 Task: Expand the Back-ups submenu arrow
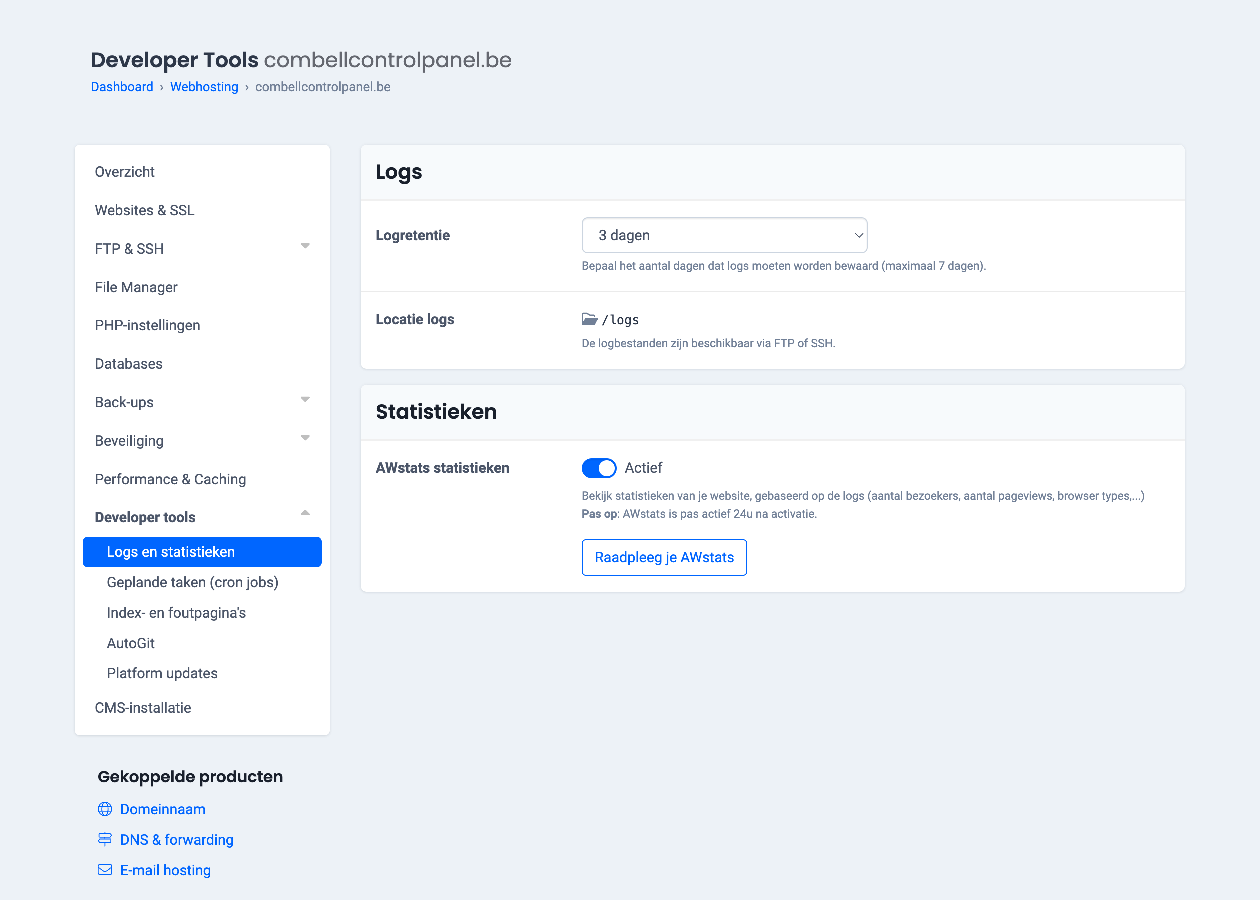point(305,400)
